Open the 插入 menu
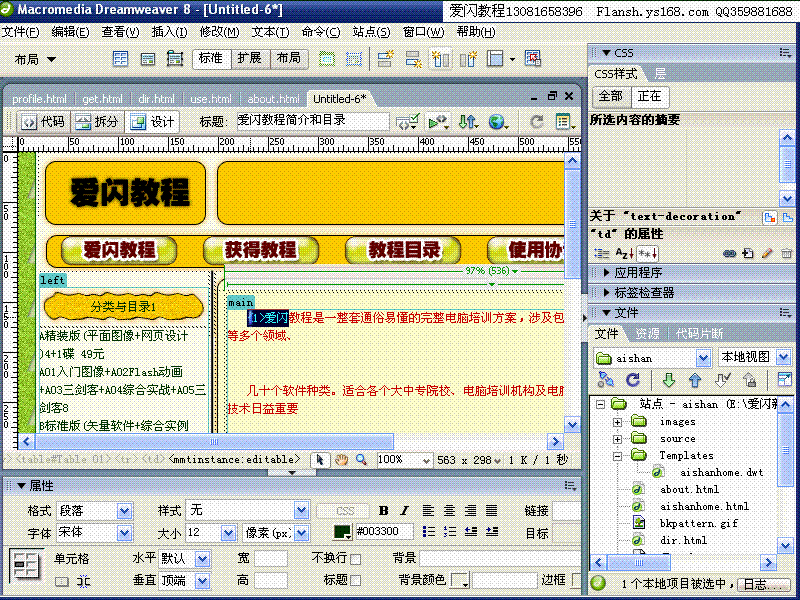This screenshot has width=800, height=600. pyautogui.click(x=169, y=32)
